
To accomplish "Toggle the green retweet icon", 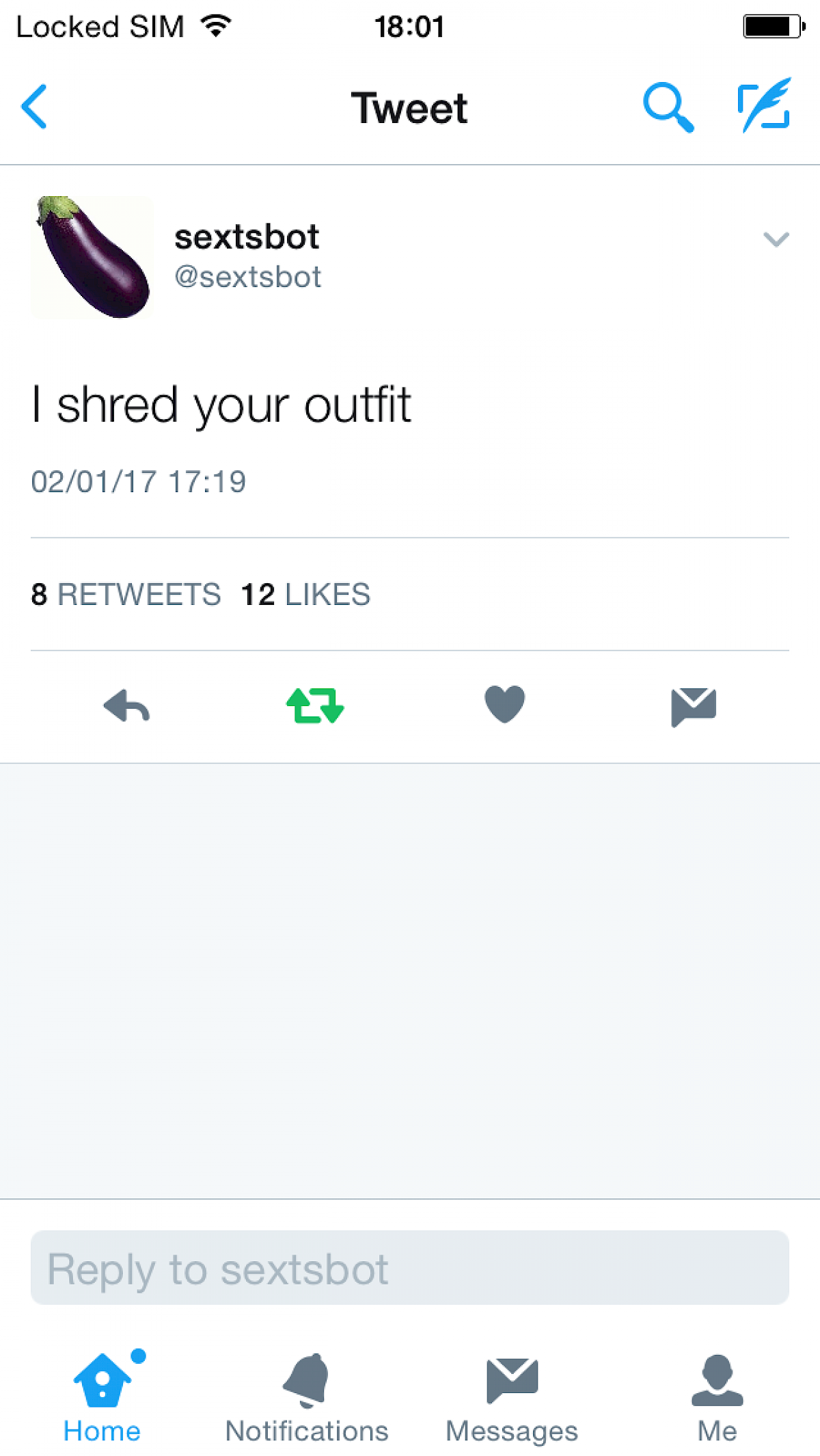I will (315, 705).
